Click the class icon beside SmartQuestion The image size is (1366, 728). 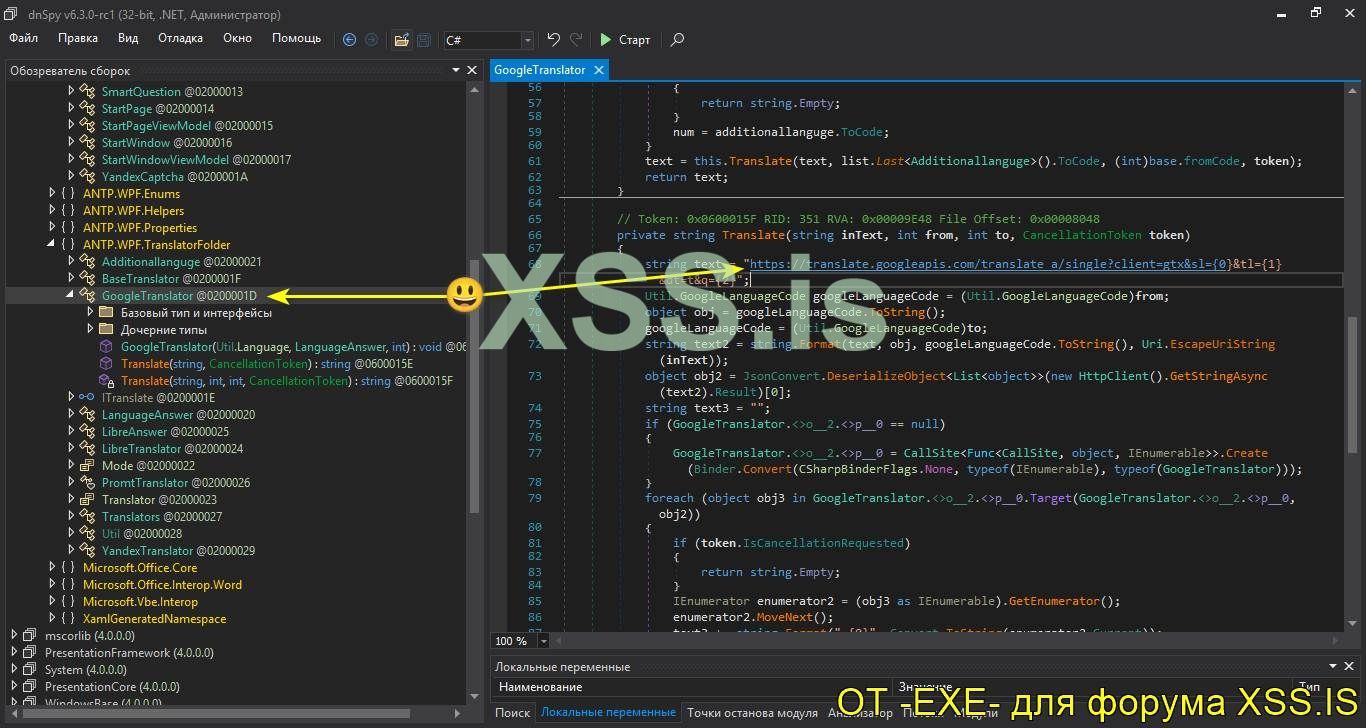(x=87, y=91)
